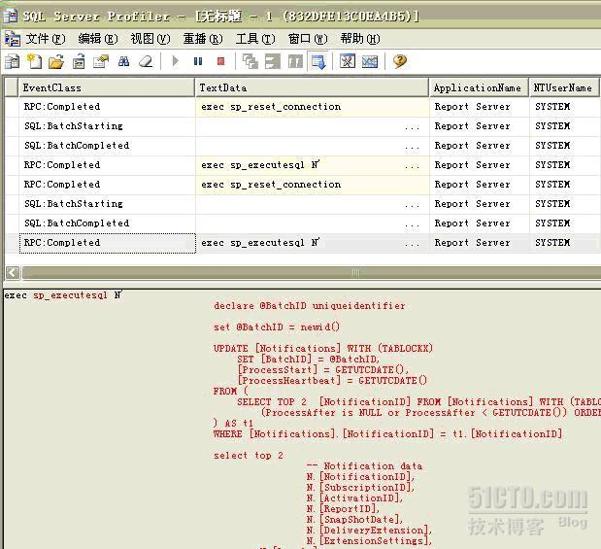Launch Database Engine Tuning Advisor icon
601x549 pixels.
[347, 61]
